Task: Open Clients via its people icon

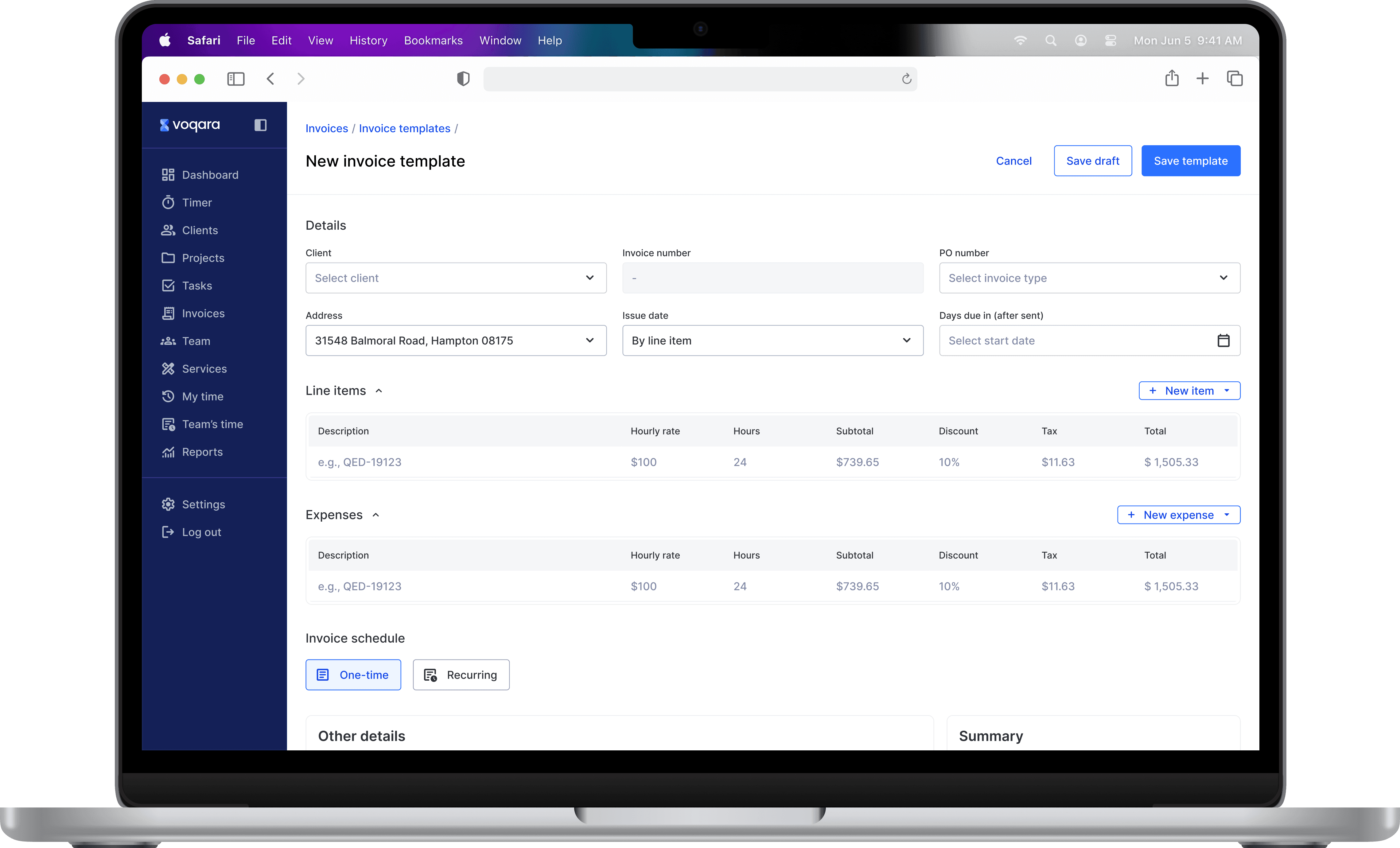Action: coord(168,230)
